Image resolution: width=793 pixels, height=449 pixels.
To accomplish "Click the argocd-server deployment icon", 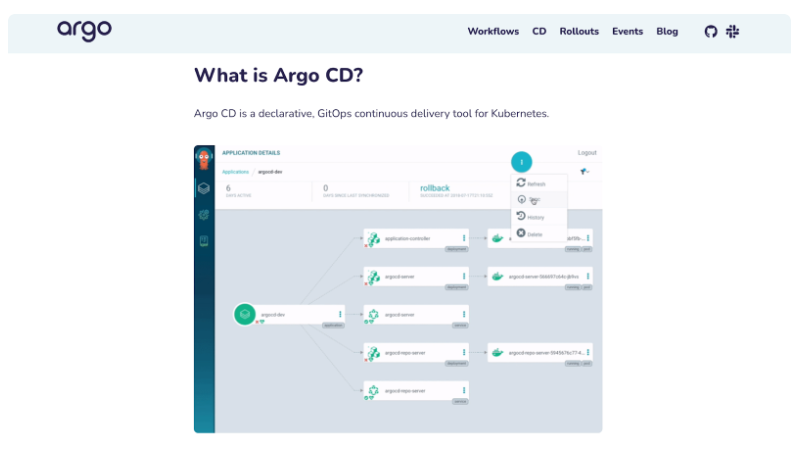I will 373,277.
